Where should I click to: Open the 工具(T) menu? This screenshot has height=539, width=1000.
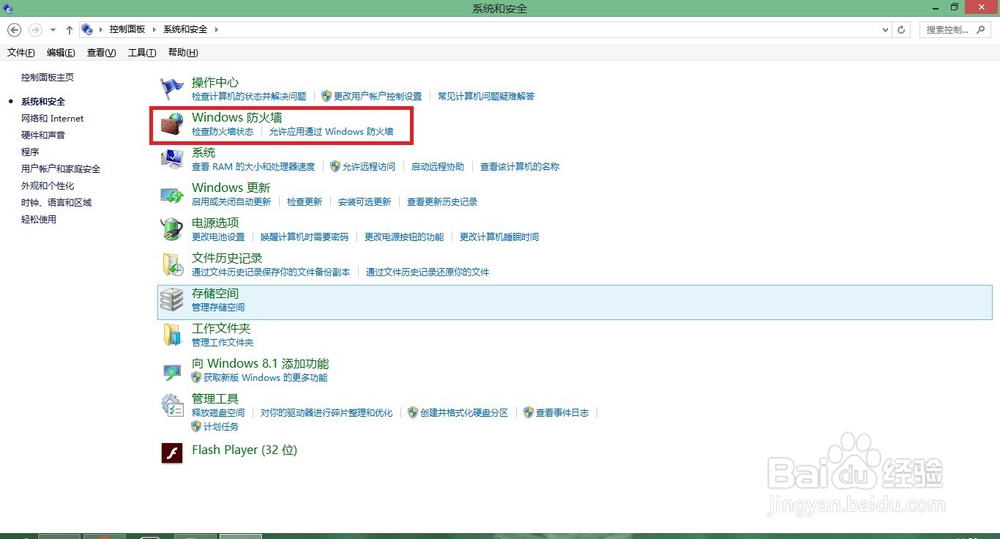[x=142, y=52]
